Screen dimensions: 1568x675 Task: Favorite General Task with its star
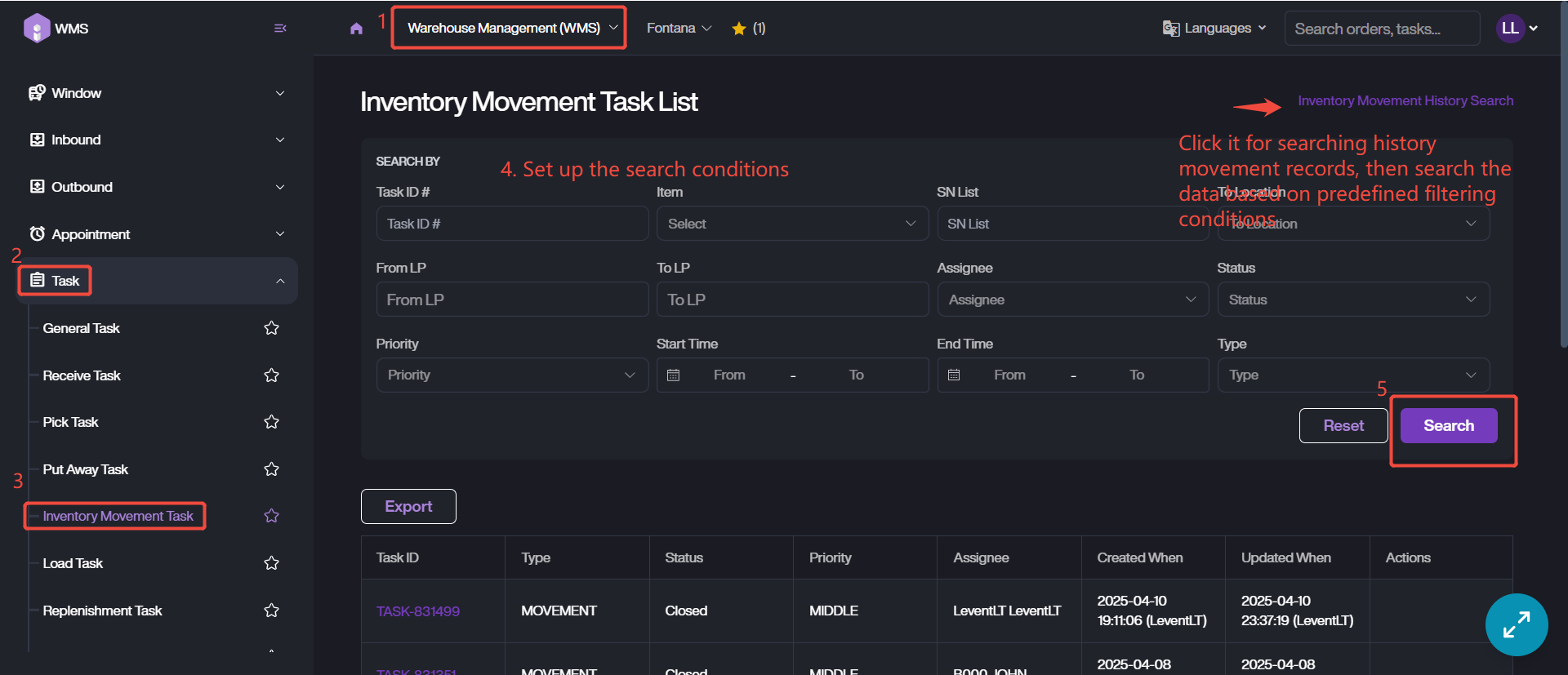tap(272, 328)
